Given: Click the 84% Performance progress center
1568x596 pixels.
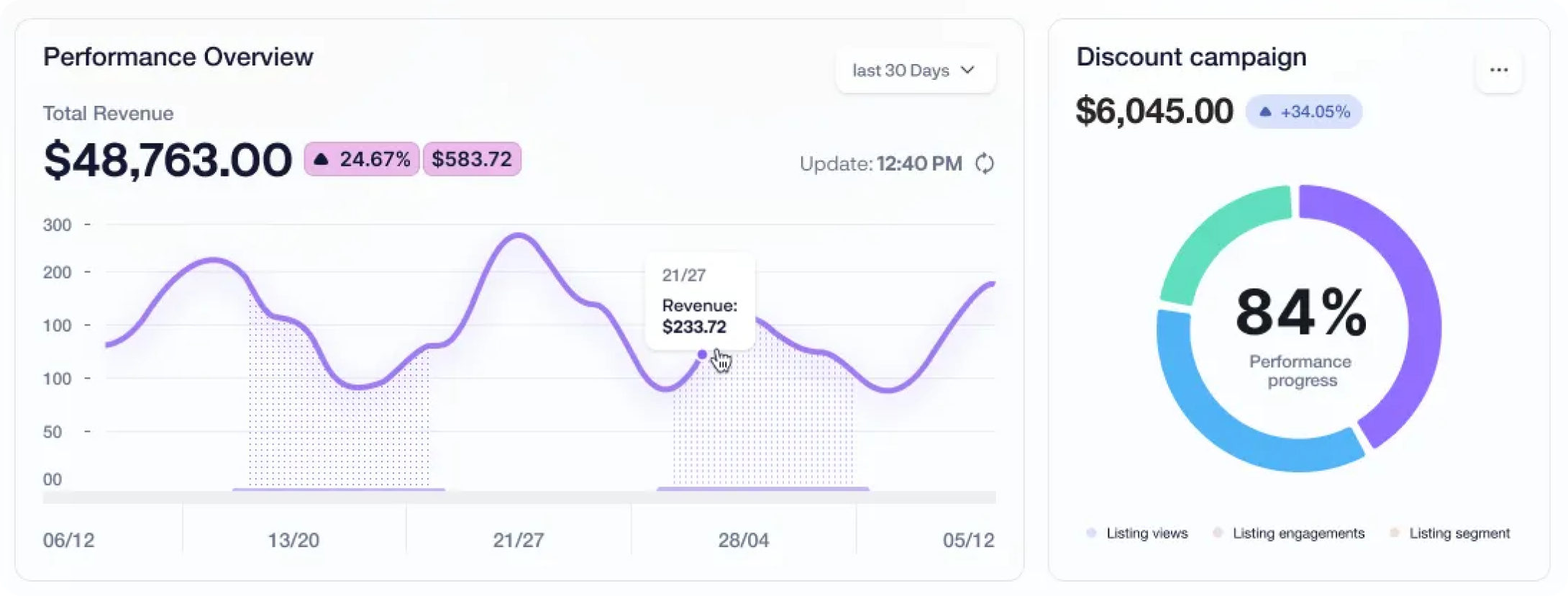Looking at the screenshot, I should [x=1300, y=331].
